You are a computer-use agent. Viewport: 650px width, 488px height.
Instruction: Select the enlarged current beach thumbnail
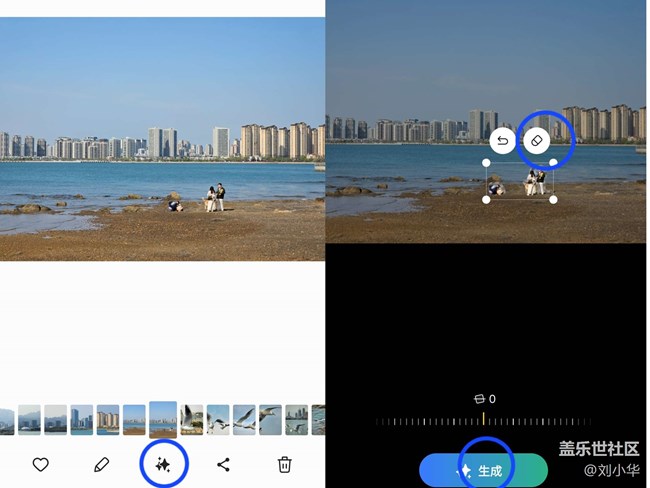tap(163, 419)
